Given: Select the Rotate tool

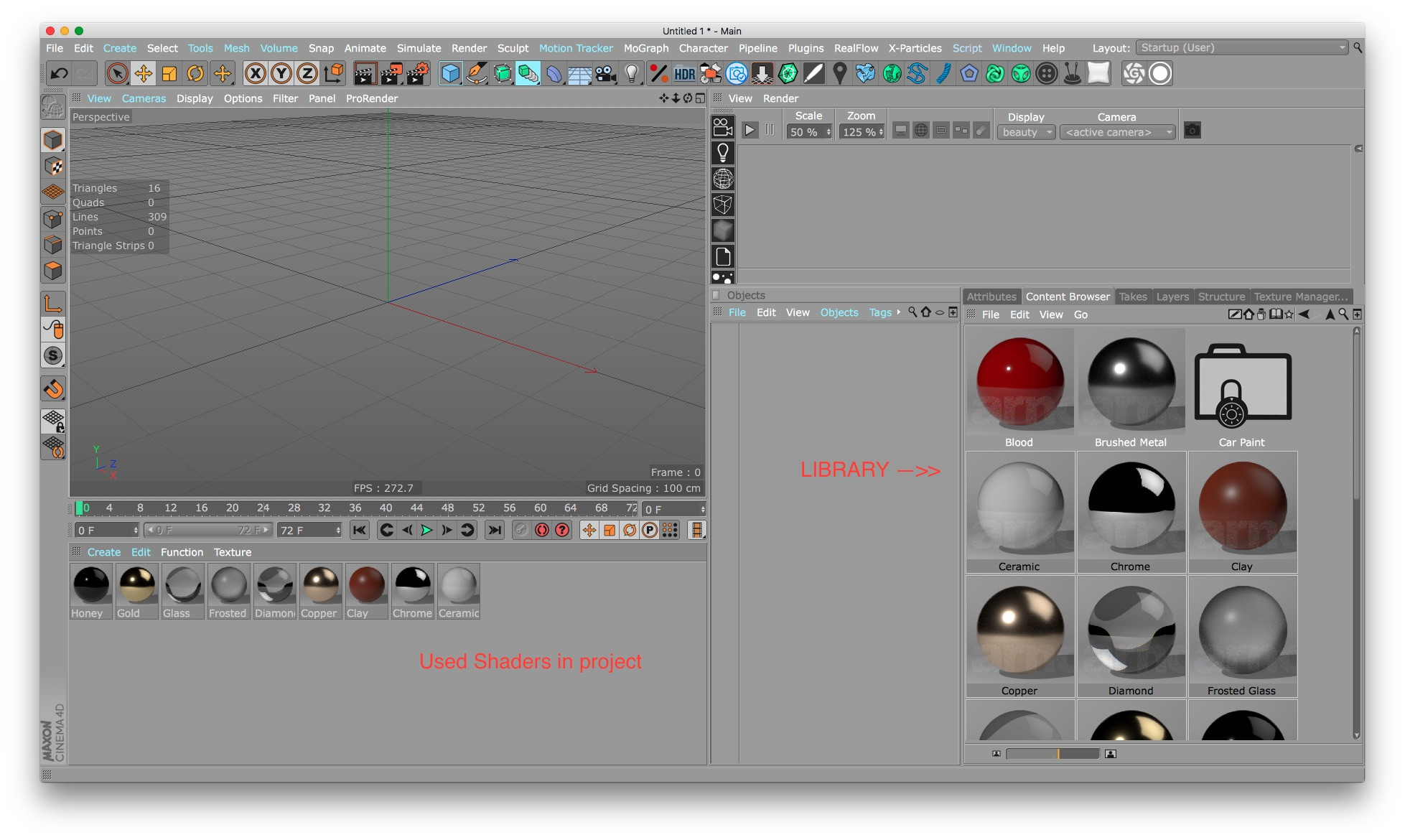Looking at the screenshot, I should [x=195, y=73].
